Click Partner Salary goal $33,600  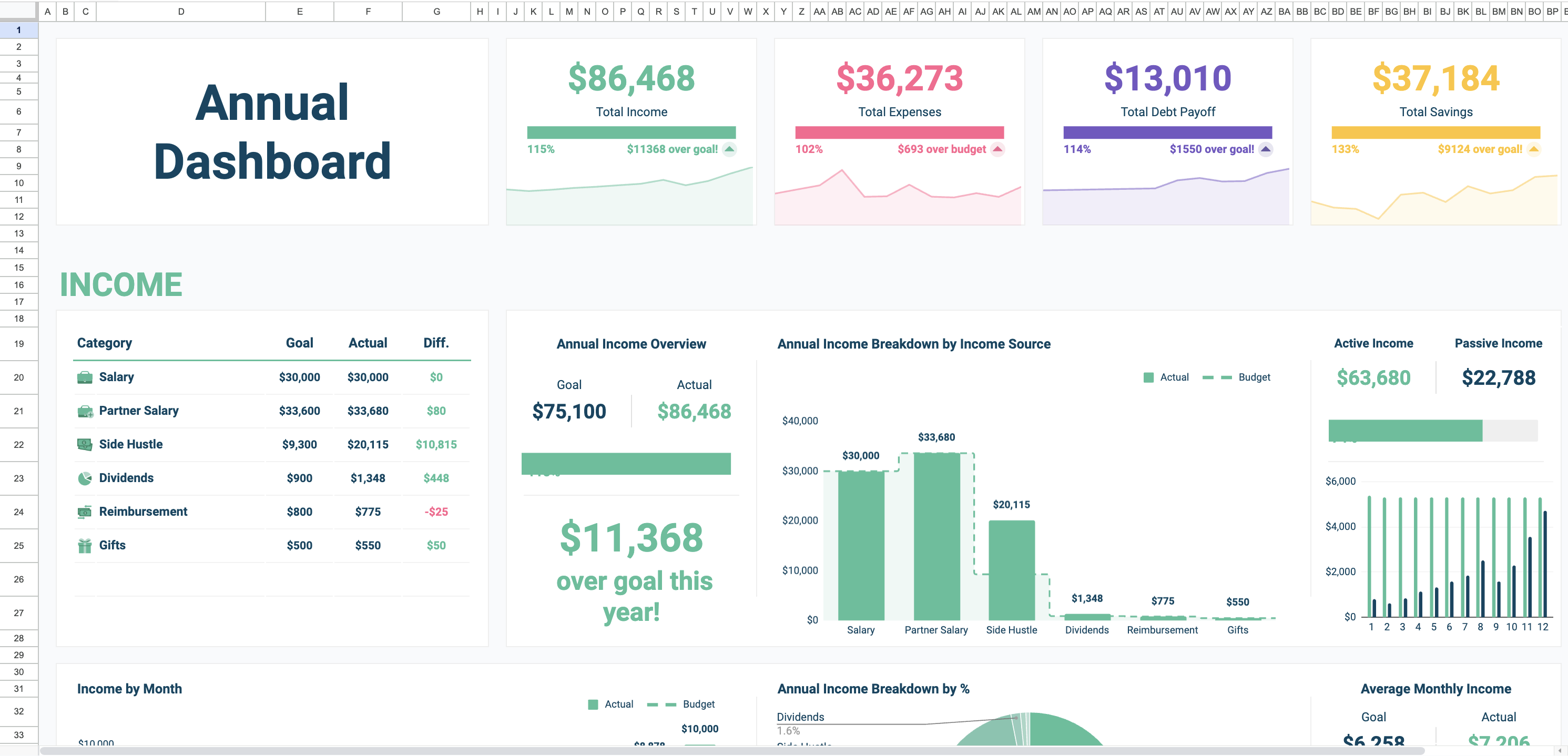[x=300, y=412]
